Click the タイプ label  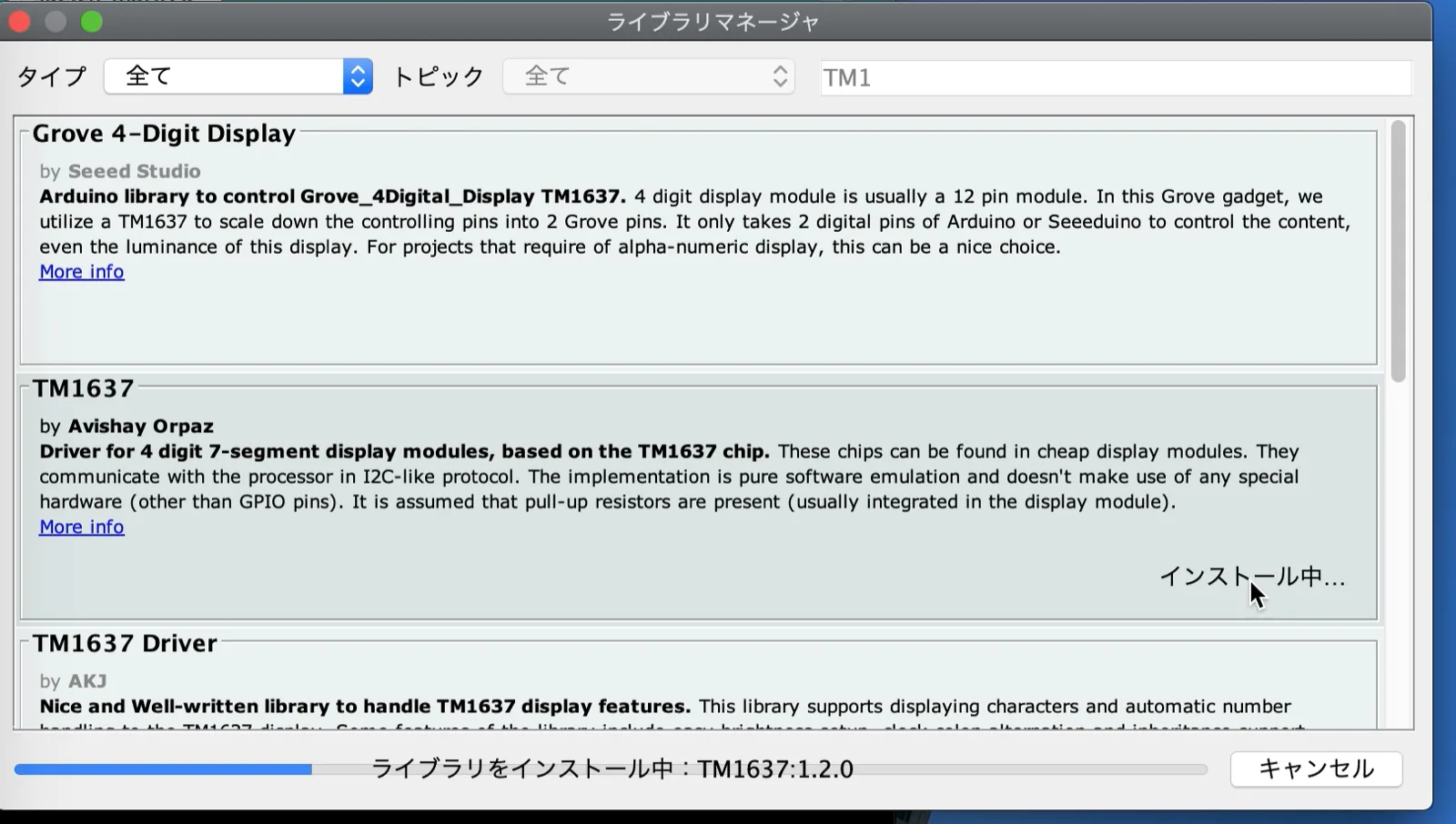(52, 76)
